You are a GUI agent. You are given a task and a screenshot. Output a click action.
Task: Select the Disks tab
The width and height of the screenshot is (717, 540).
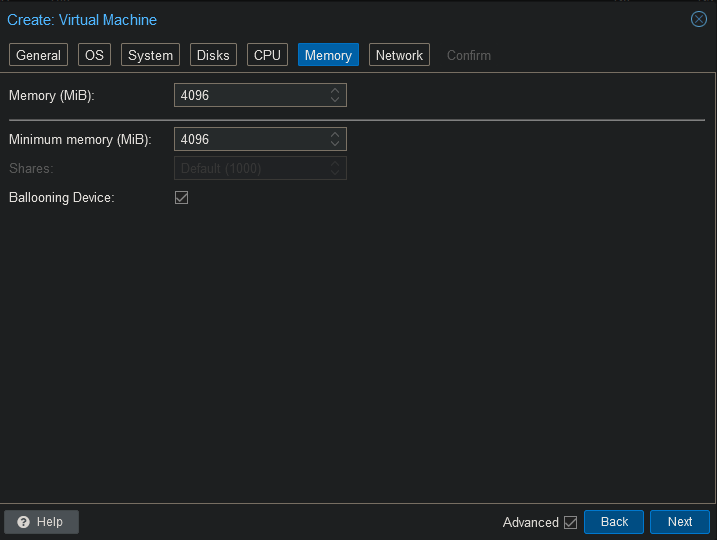click(x=213, y=55)
